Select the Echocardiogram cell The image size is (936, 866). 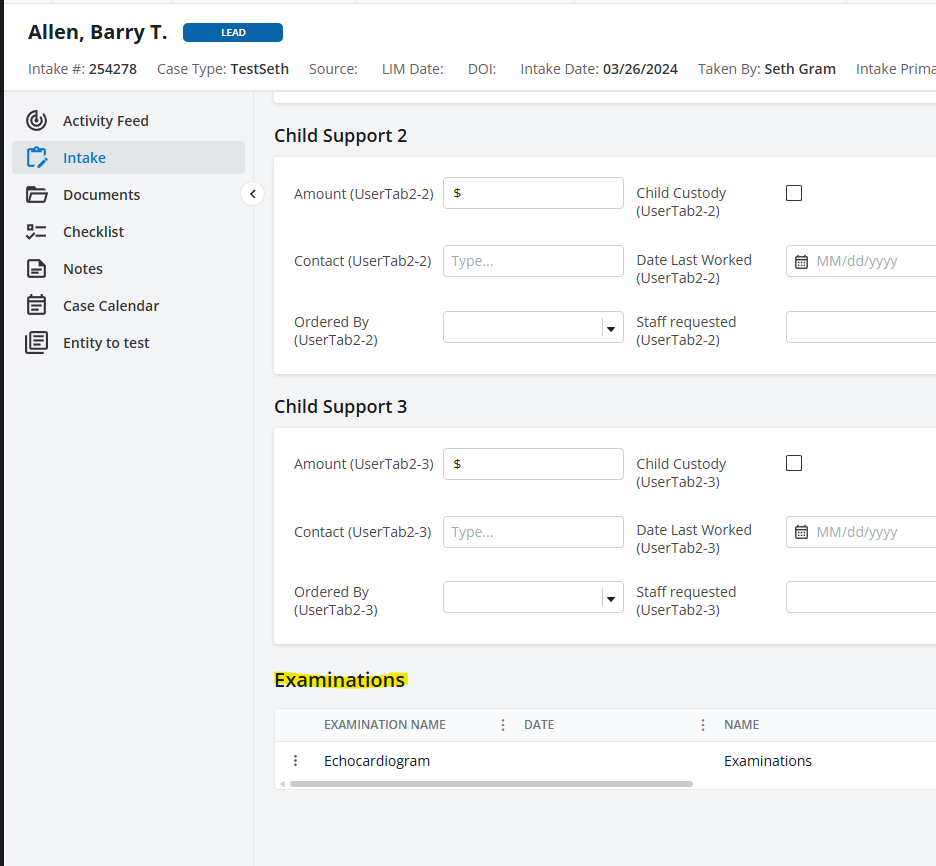click(x=377, y=761)
